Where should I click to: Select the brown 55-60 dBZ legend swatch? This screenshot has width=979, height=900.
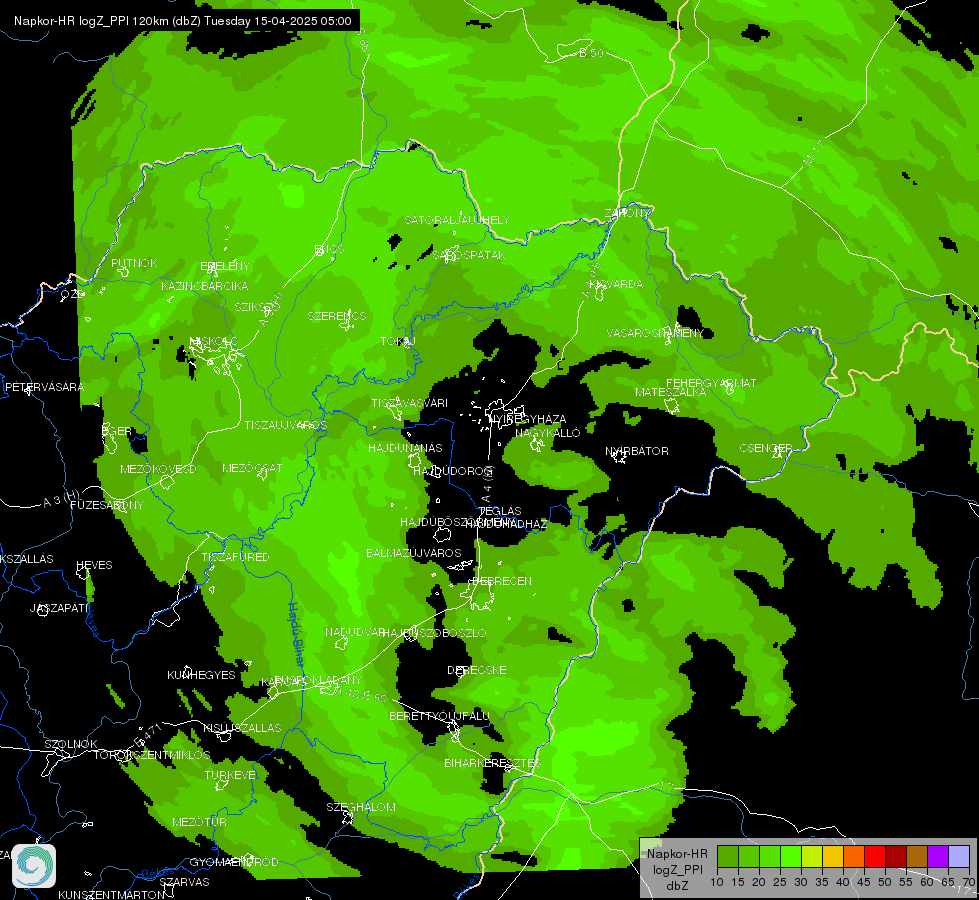click(x=917, y=857)
